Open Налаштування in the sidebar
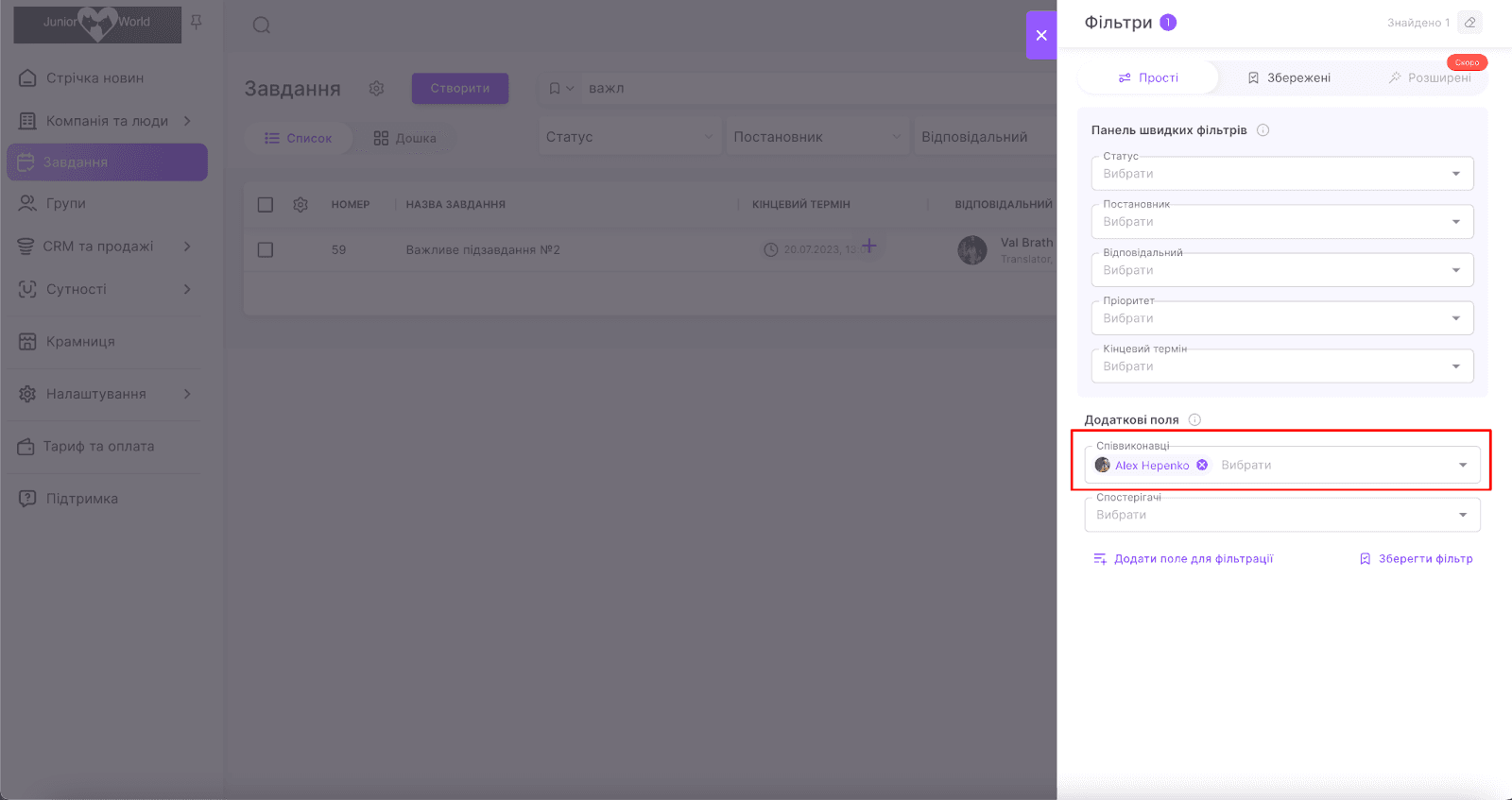1512x800 pixels. [95, 394]
